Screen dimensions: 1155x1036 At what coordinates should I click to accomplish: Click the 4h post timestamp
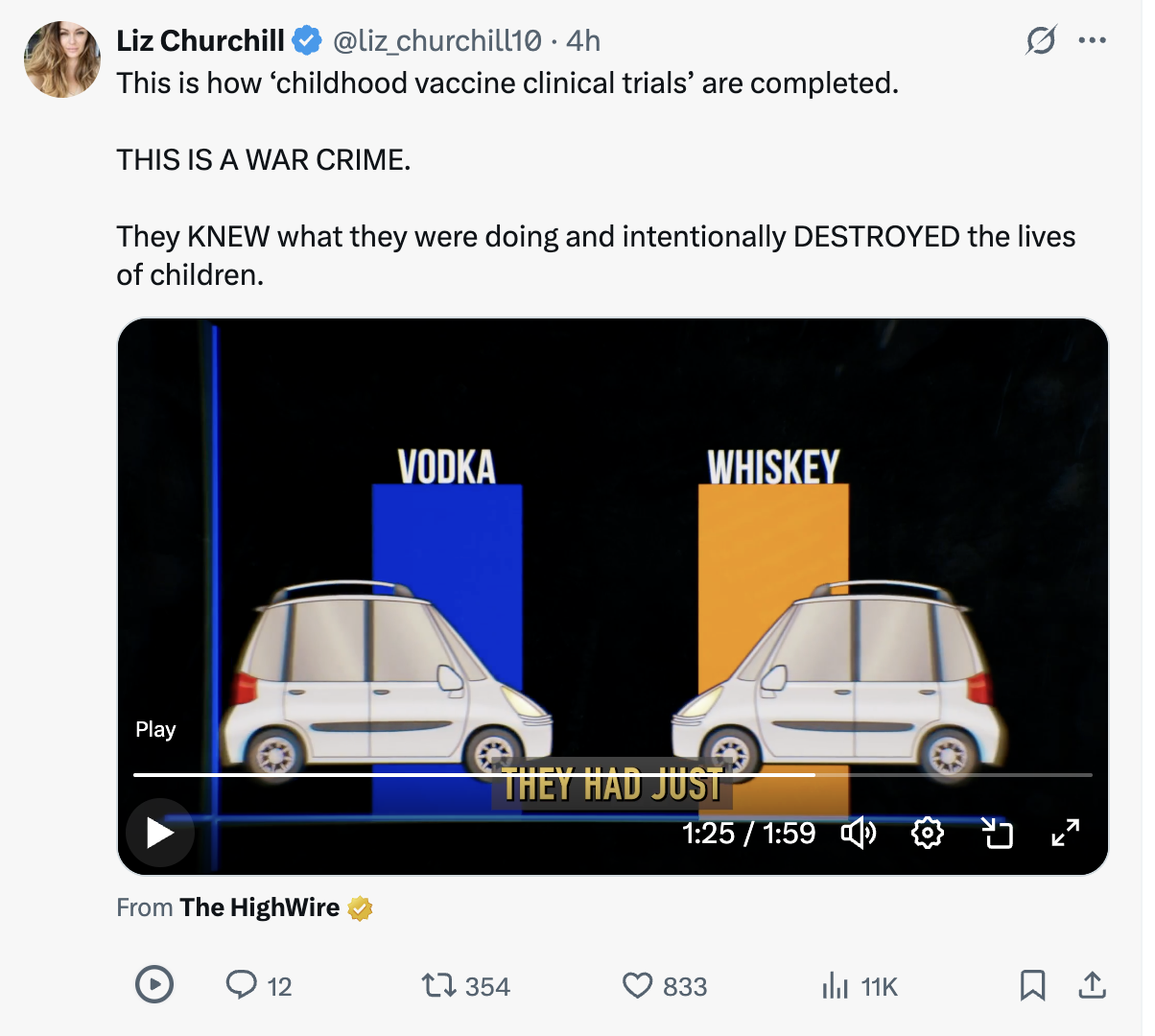pos(583,41)
